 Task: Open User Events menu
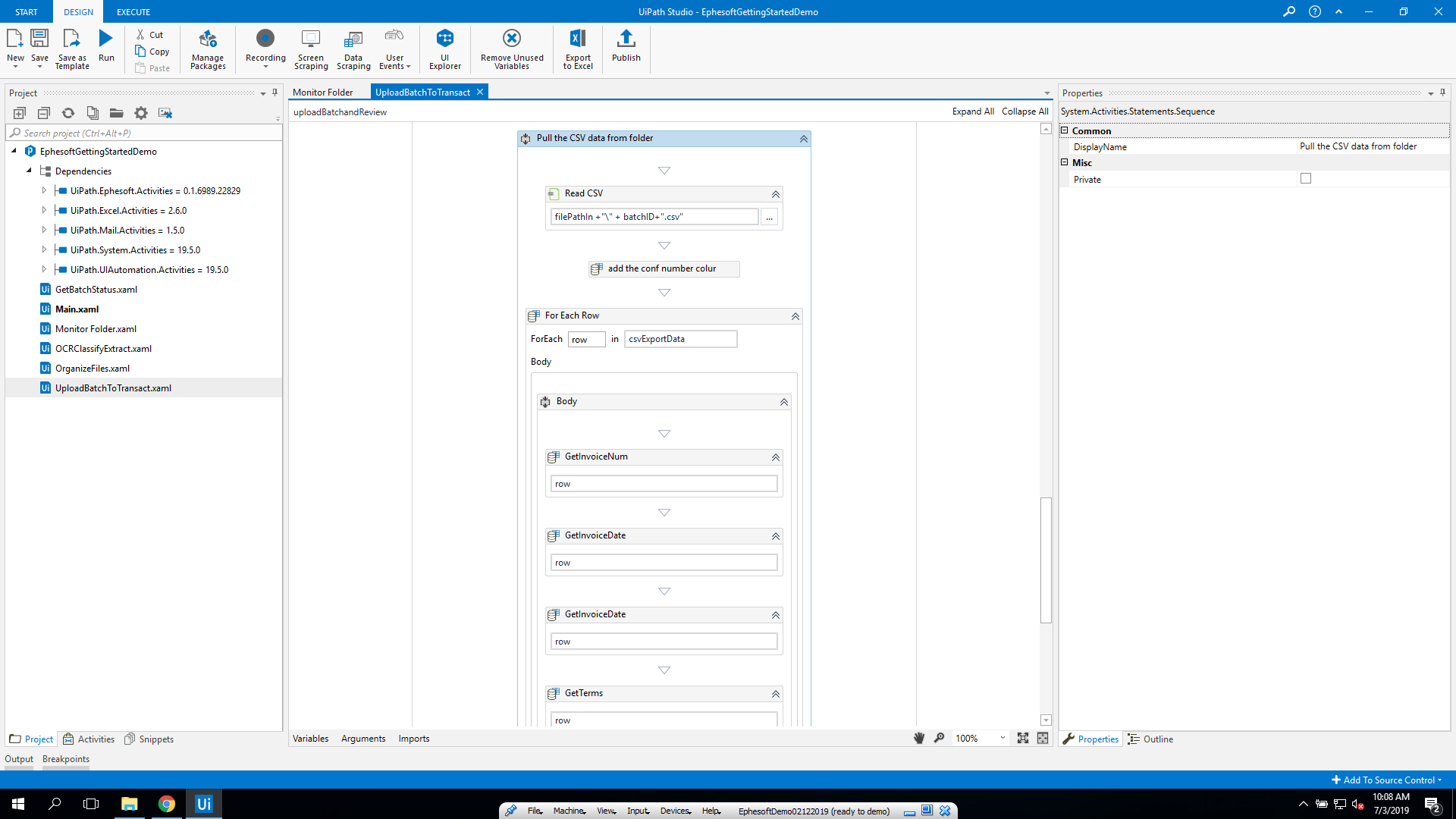(394, 49)
